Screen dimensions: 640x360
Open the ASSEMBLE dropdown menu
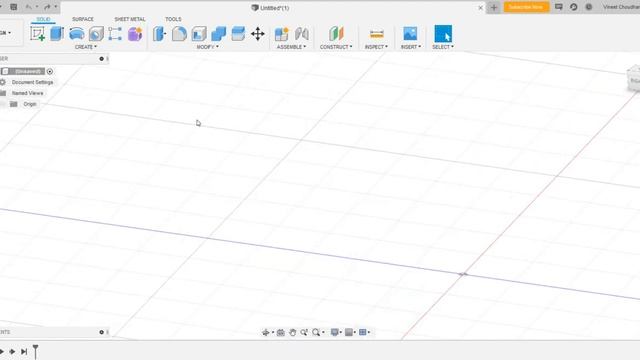tap(291, 47)
